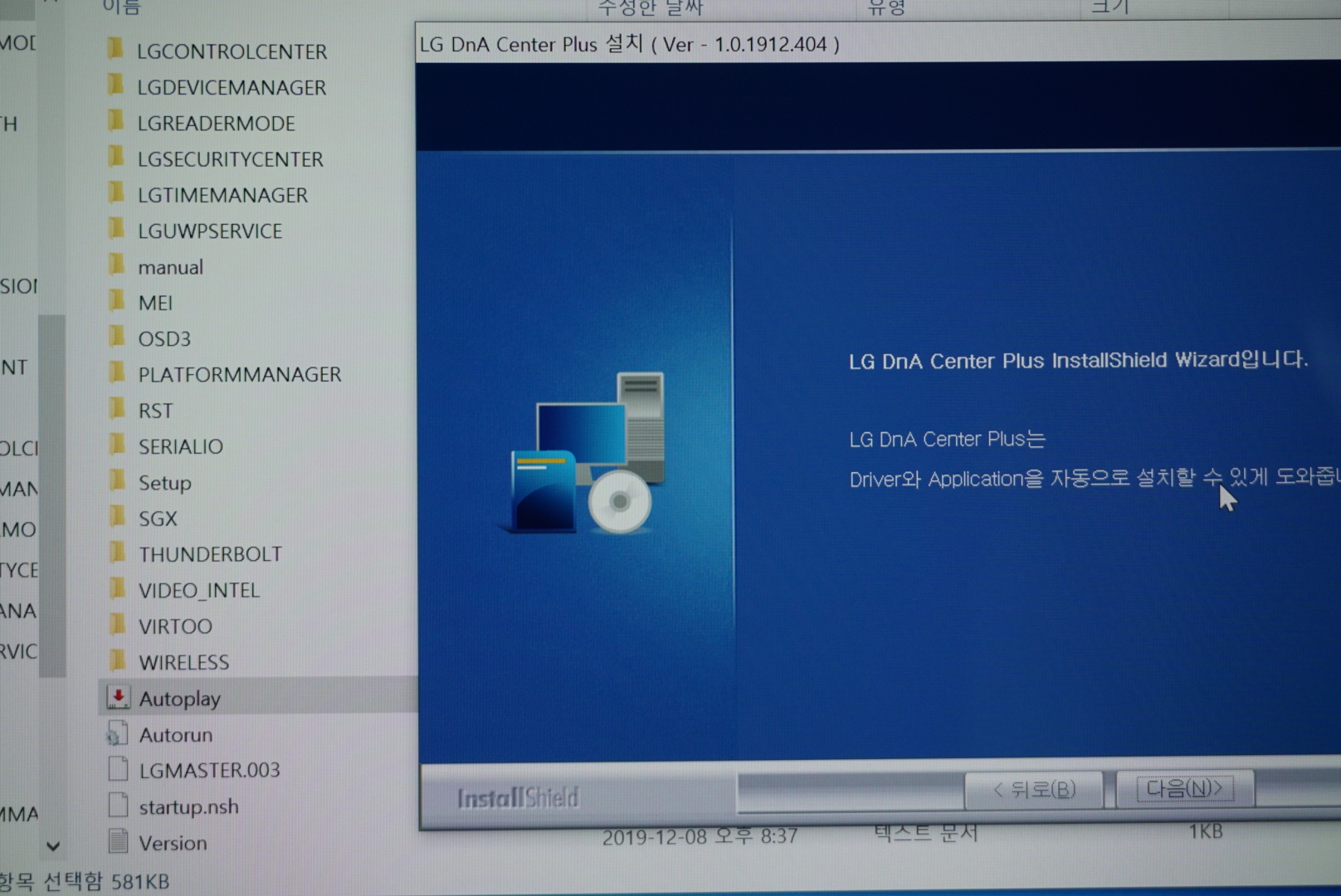The image size is (1341, 896).
Task: Click the navigation pane vertical scrollbar
Action: point(51,496)
